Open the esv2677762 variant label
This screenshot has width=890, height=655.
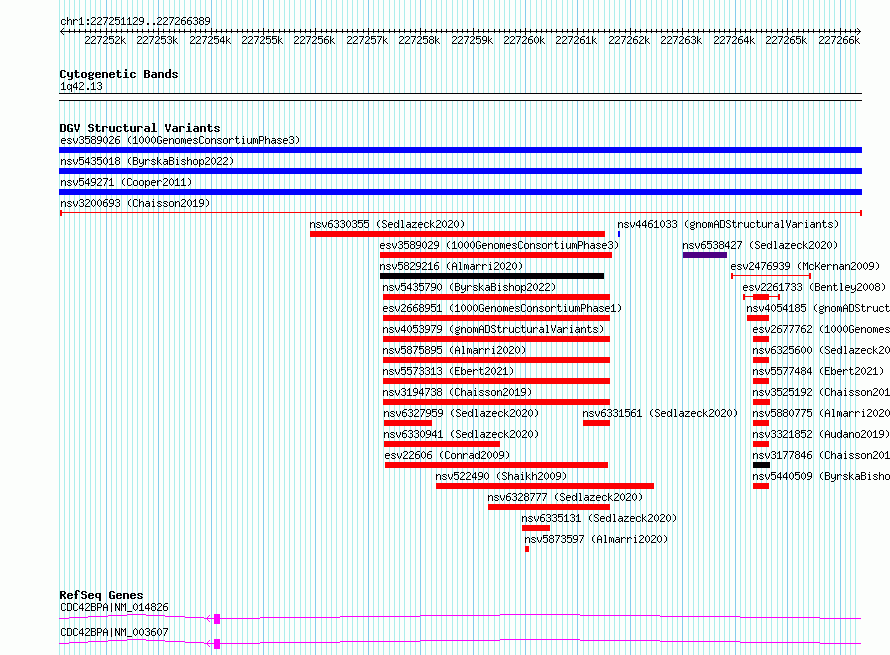(x=821, y=329)
